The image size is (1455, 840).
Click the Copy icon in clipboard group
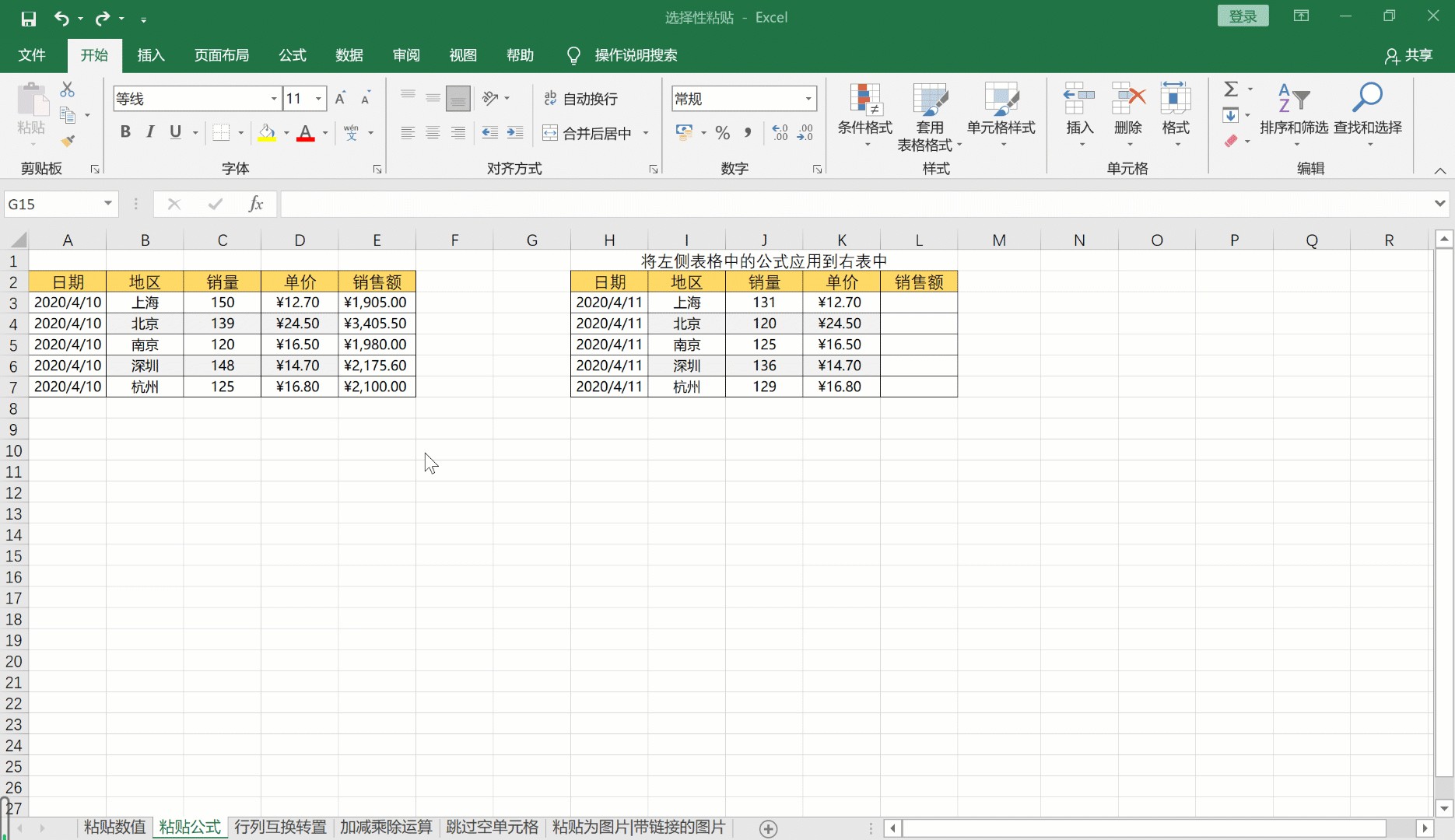68,115
